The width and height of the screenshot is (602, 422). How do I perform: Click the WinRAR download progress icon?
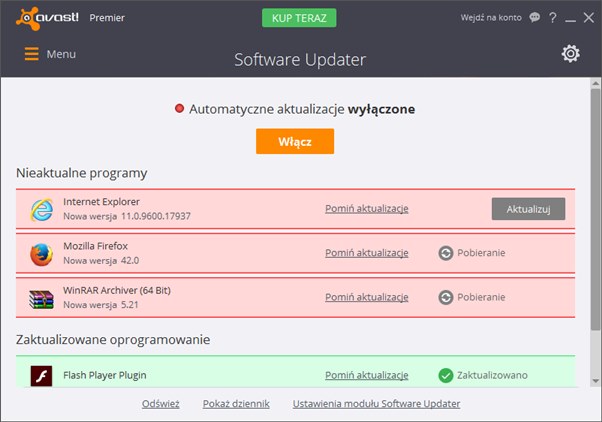446,298
